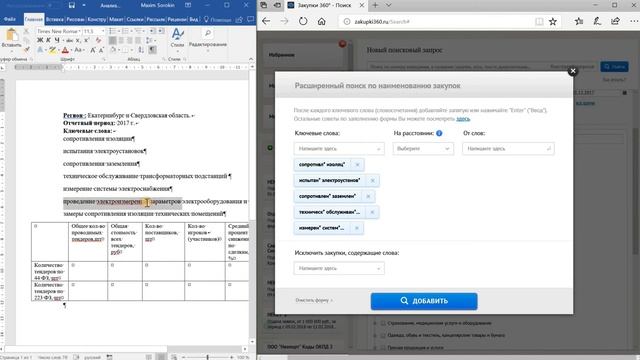Screen dimensions: 640x360
Task: Apply the red font color
Action: coord(65,50)
